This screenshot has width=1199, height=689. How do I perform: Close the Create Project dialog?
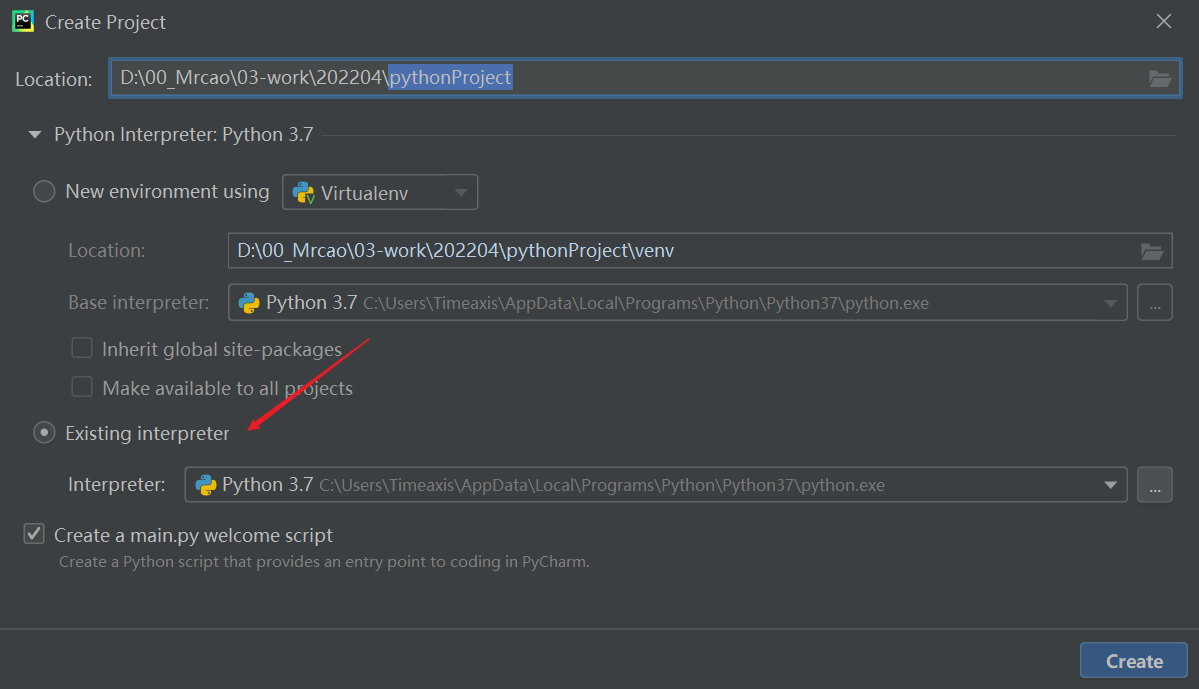pos(1164,21)
